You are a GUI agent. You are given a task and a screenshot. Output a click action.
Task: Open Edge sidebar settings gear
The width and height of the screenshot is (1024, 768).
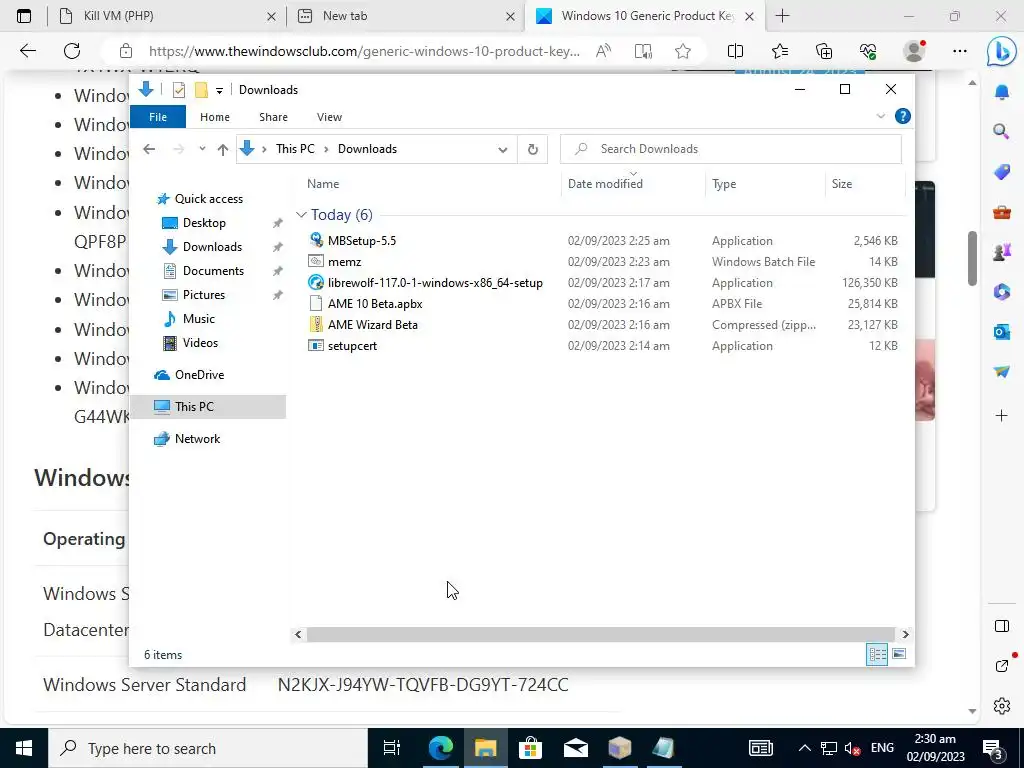tap(1002, 706)
